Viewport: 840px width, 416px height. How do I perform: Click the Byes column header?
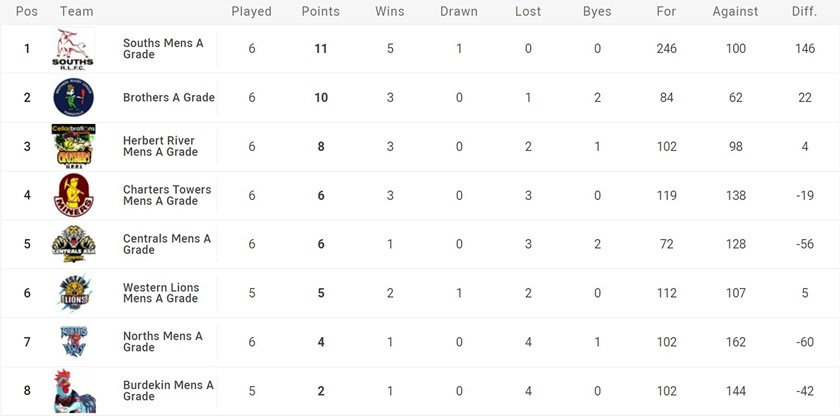pos(597,12)
